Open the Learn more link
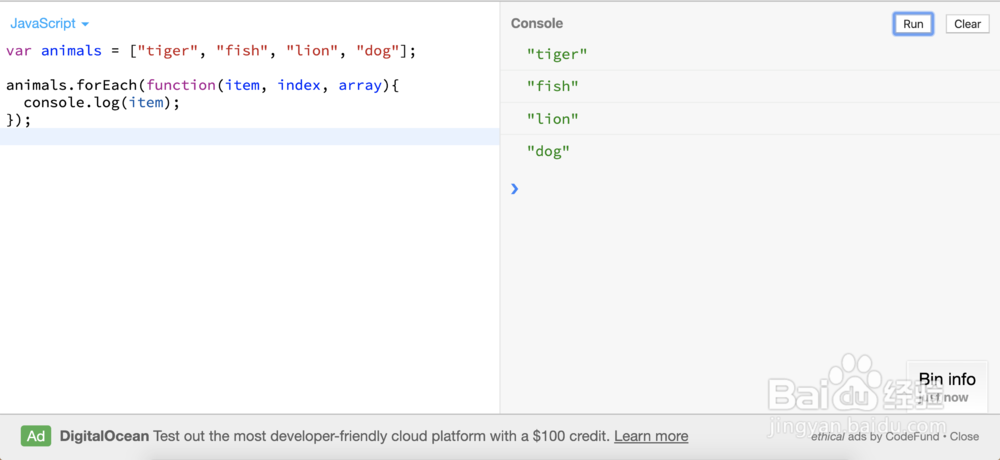Screen dimensions: 1000x460 coord(651,436)
